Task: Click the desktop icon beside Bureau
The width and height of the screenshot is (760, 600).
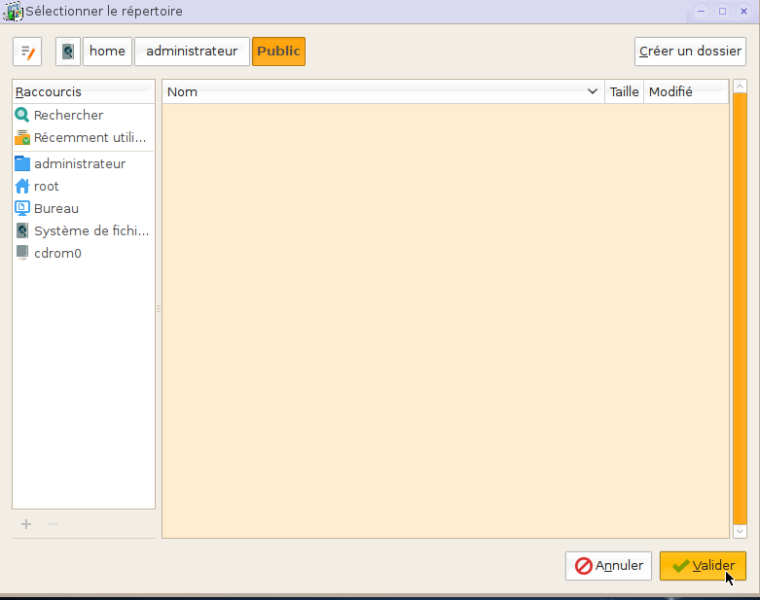Action: coord(22,208)
